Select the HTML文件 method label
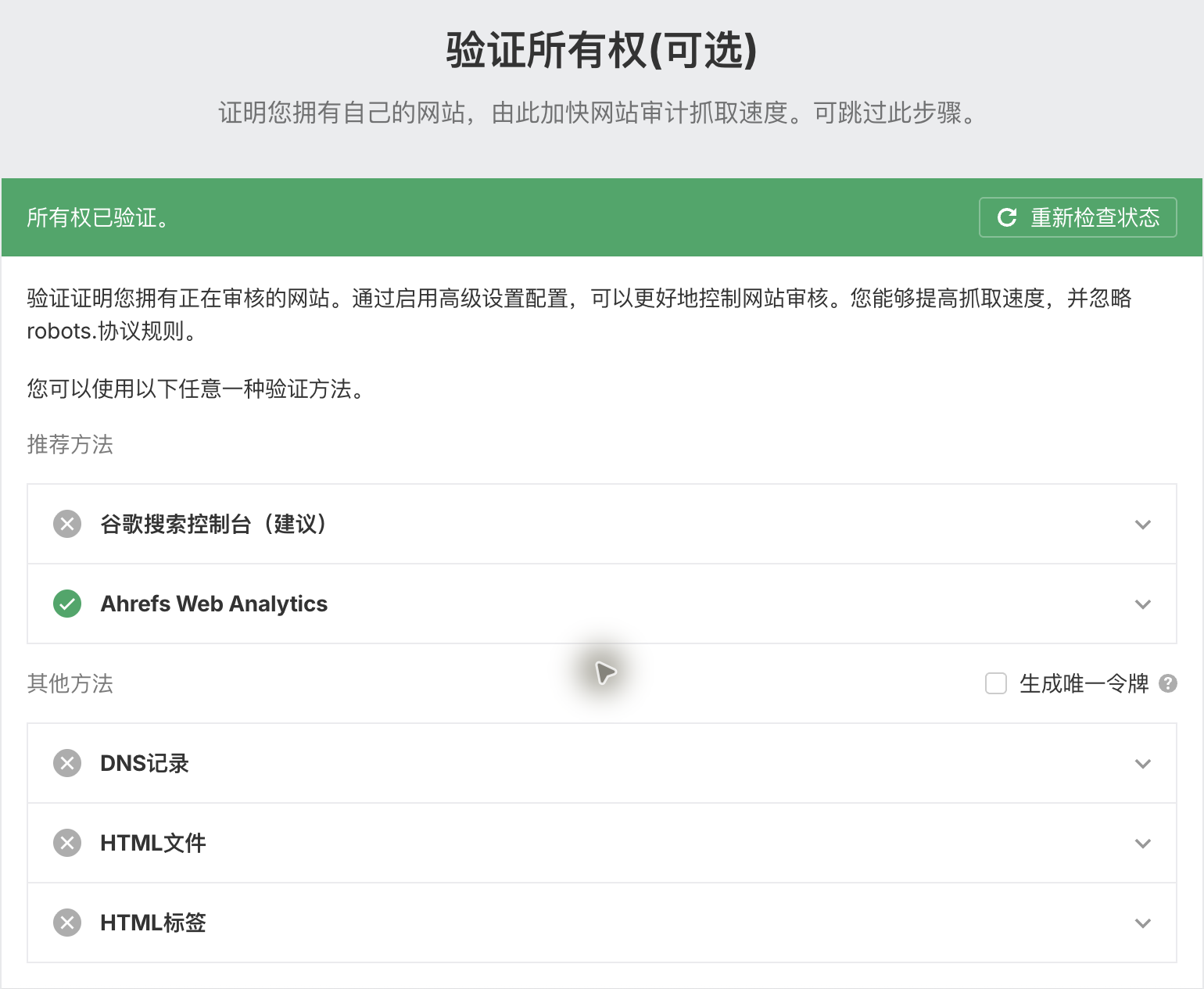This screenshot has height=989, width=1204. click(153, 843)
